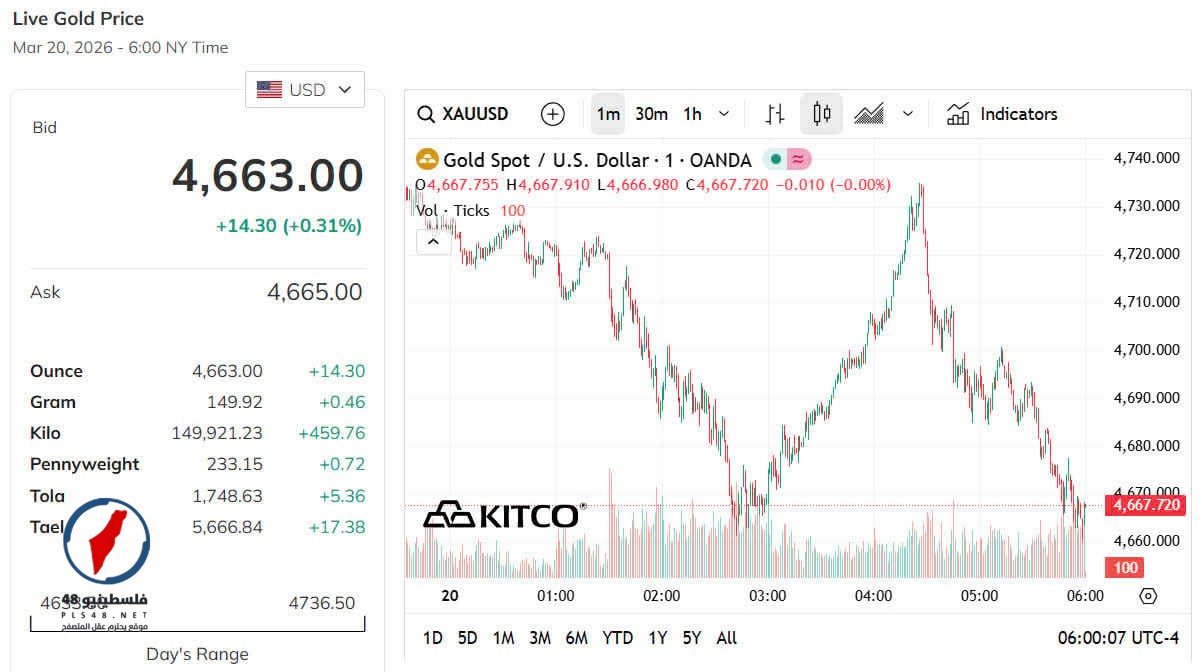Select the bars chart style icon
The height and width of the screenshot is (672, 1202).
775,114
